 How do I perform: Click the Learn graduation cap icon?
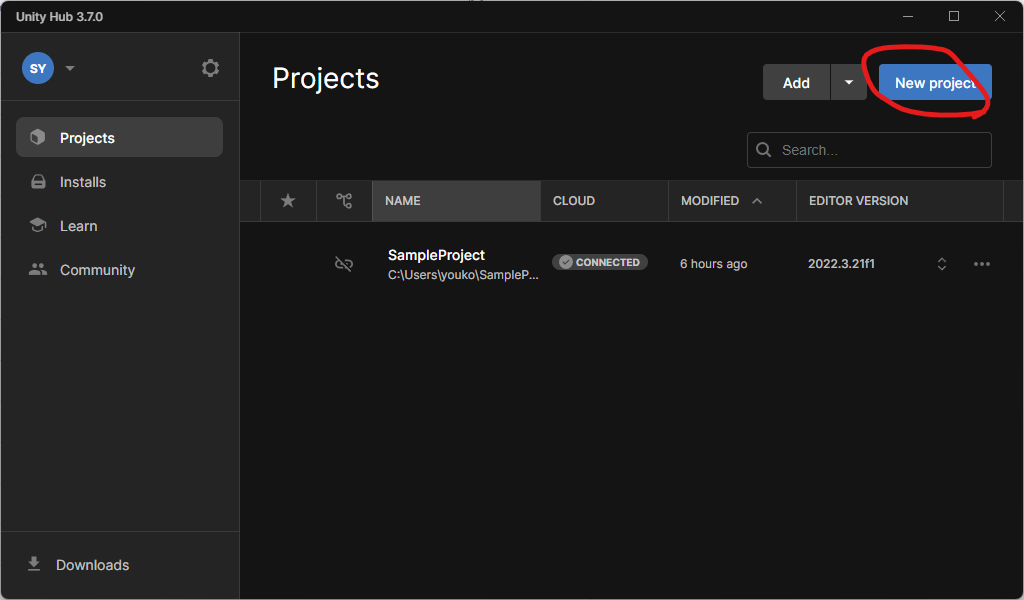38,225
